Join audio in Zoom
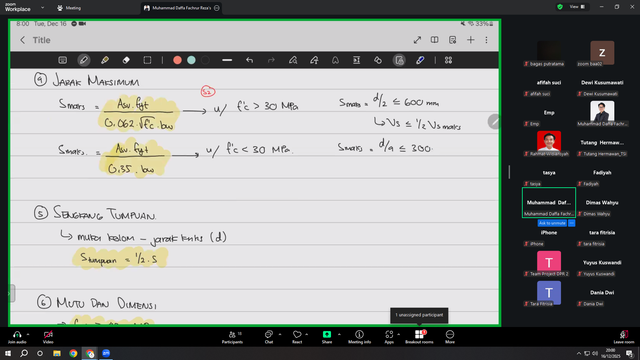Viewport: 640px width, 360px height. point(17,337)
